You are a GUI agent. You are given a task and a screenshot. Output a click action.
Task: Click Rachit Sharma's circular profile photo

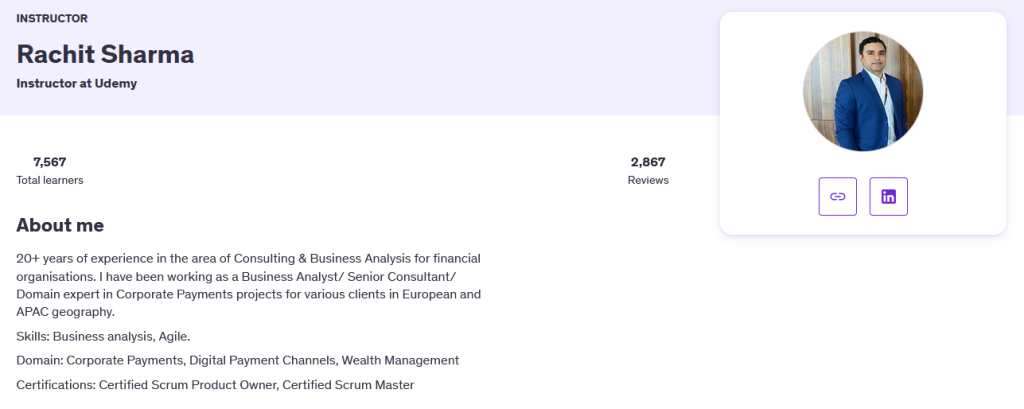pyautogui.click(x=863, y=91)
